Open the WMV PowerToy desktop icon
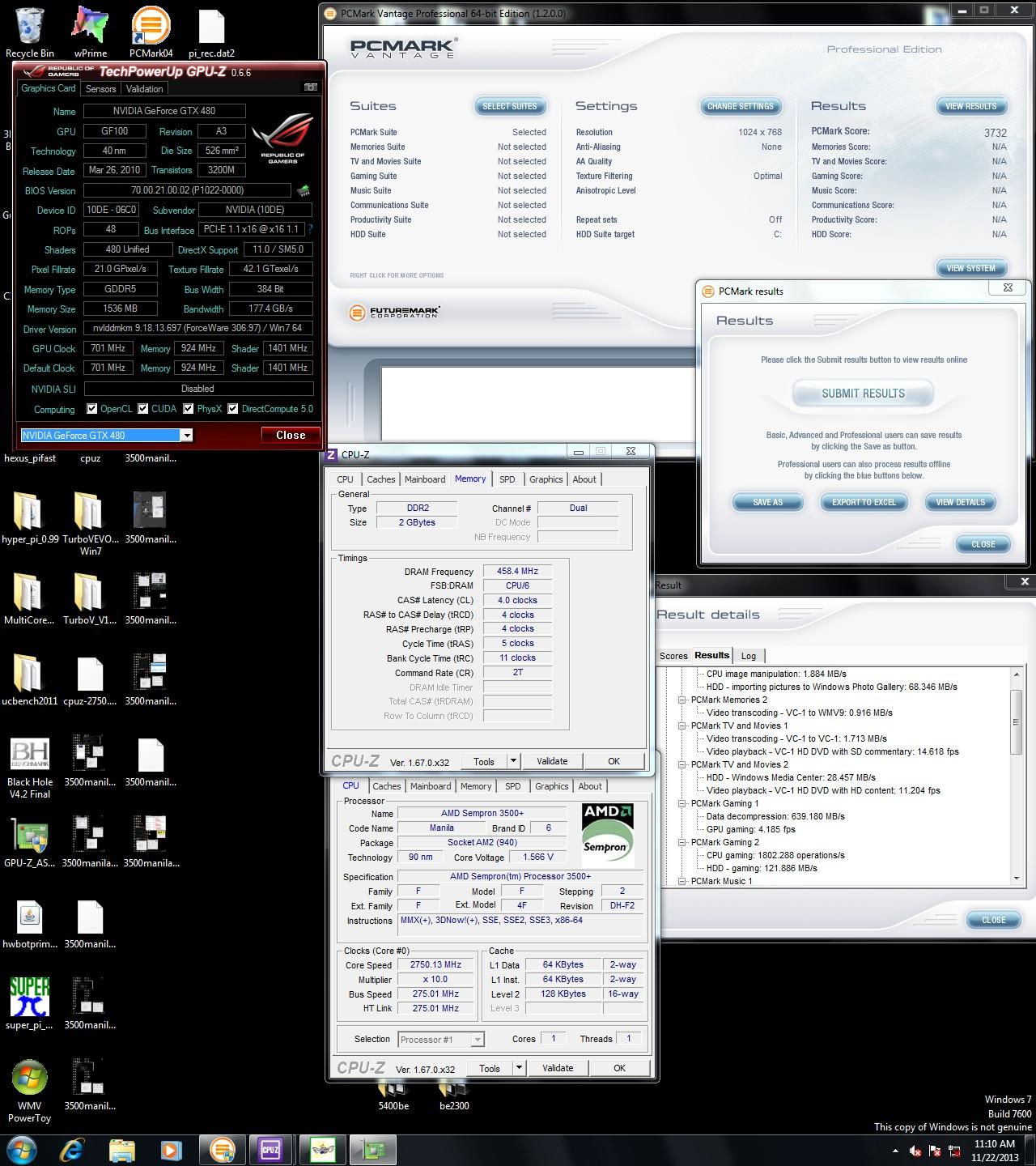 (x=30, y=1092)
